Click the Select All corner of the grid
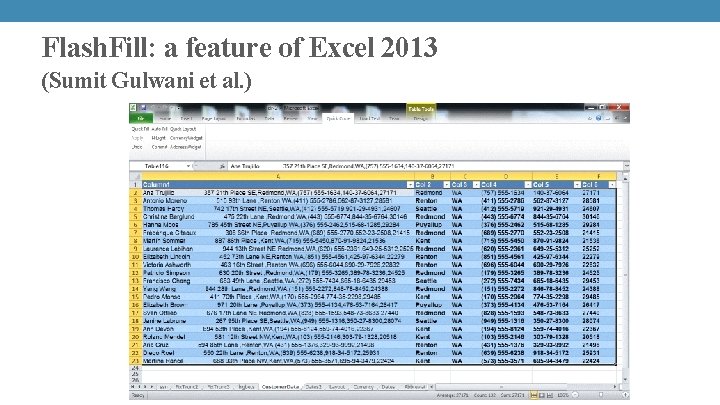720x405 pixels. pos(135,176)
